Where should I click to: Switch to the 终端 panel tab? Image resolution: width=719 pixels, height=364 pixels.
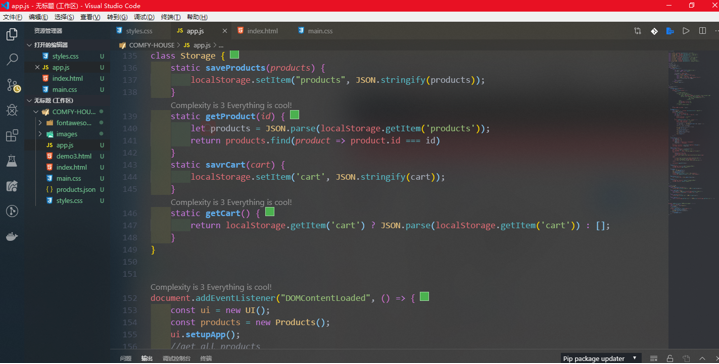click(206, 358)
